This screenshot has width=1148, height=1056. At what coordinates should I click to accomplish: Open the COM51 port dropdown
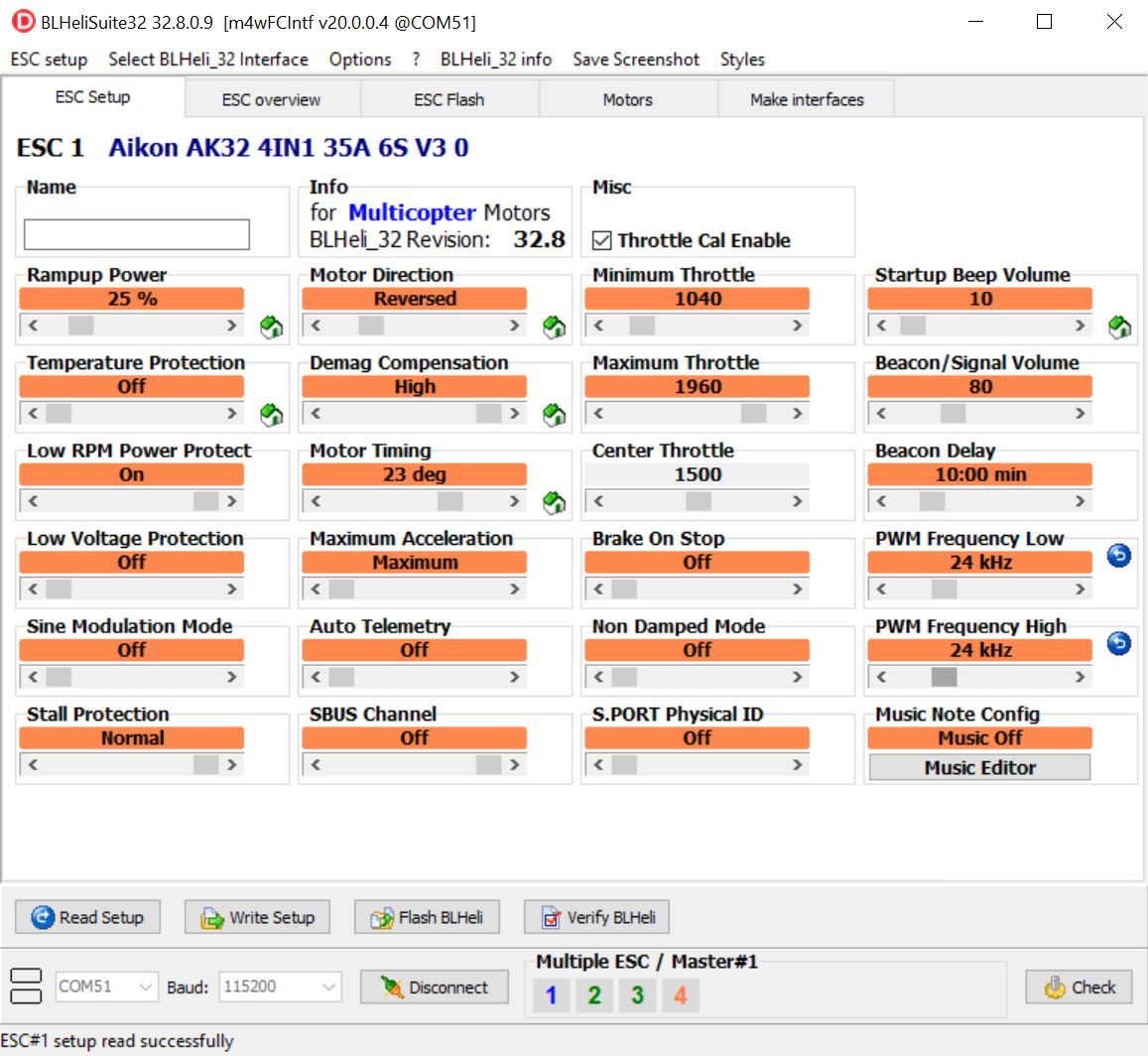[106, 987]
